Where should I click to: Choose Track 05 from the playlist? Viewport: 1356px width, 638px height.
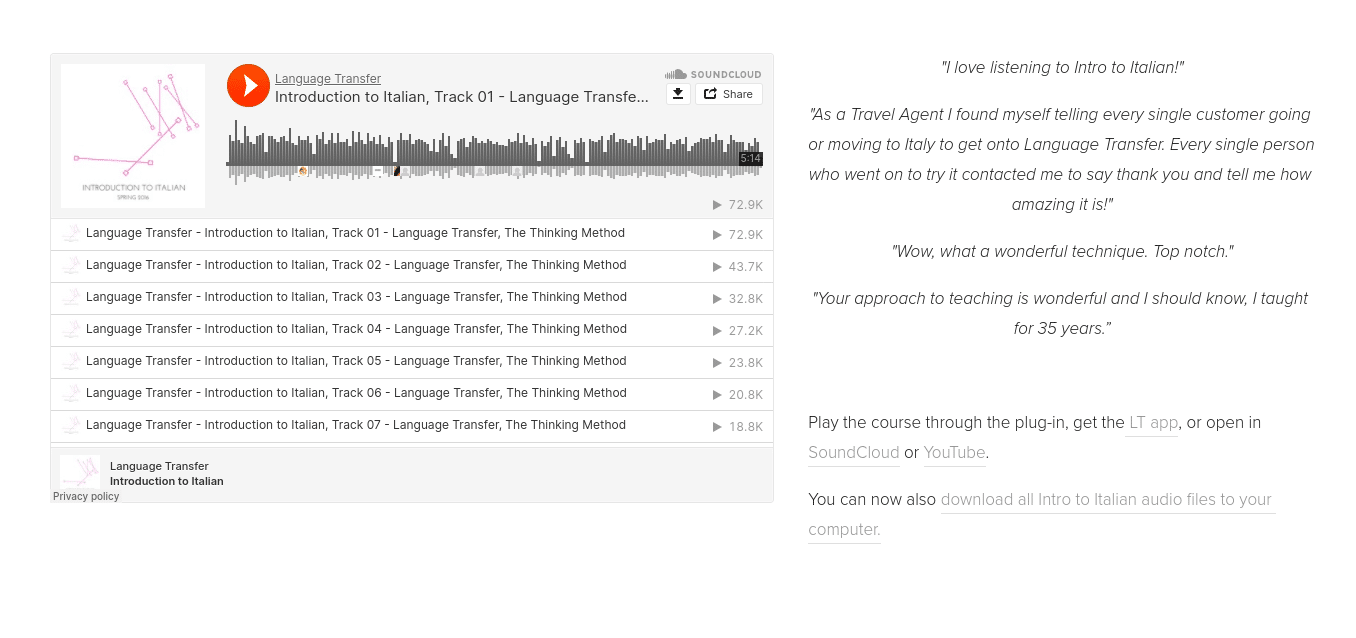coord(356,361)
